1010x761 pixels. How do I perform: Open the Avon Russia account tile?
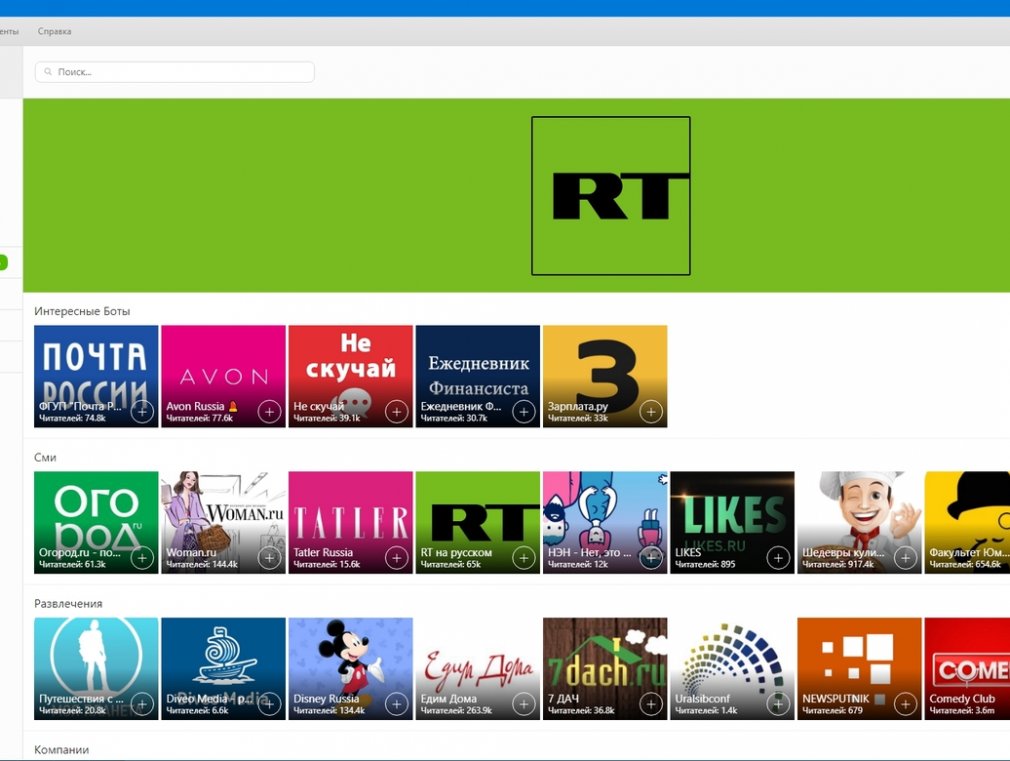(223, 376)
